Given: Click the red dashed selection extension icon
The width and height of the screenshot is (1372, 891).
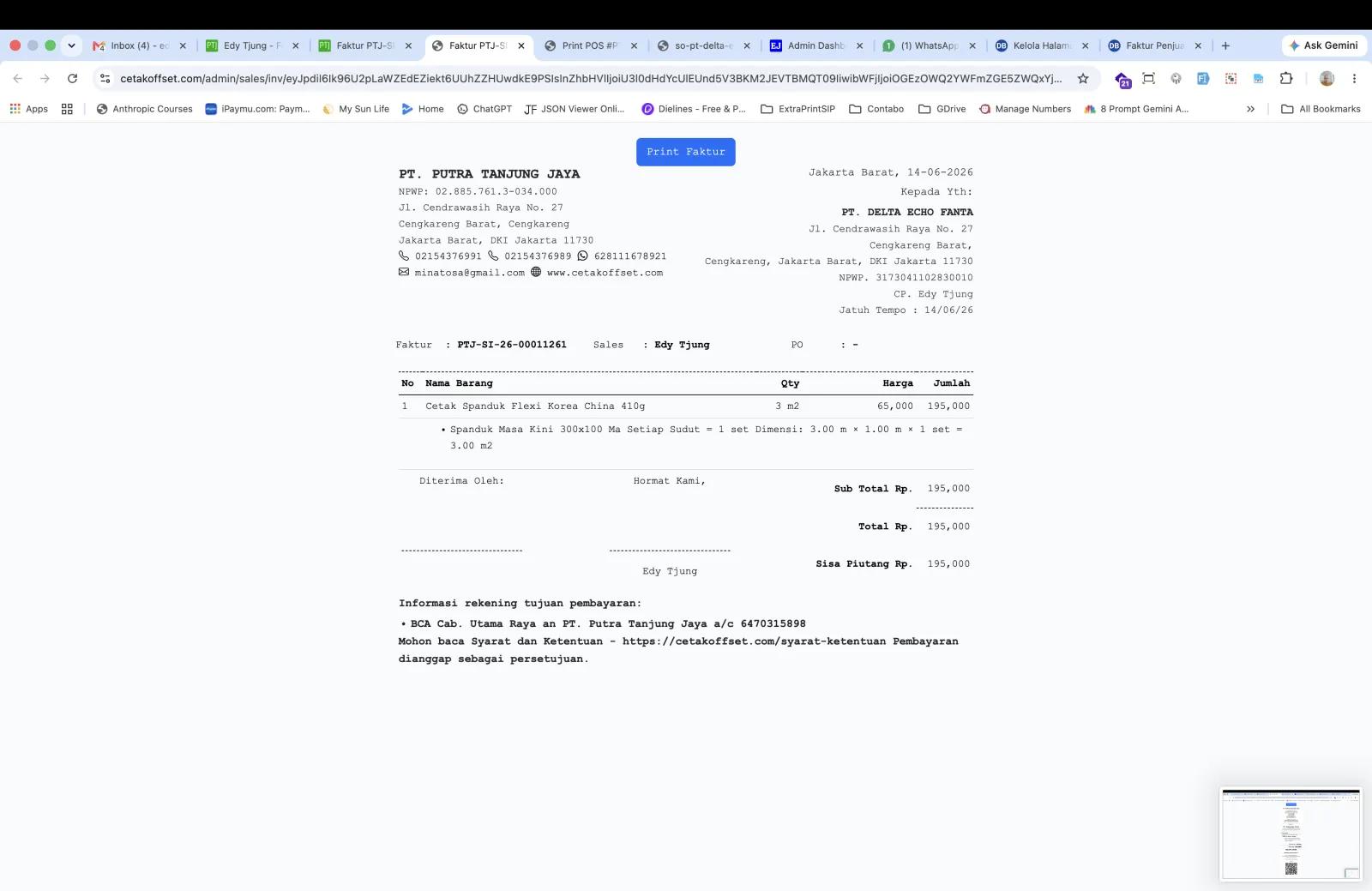Looking at the screenshot, I should click(x=1231, y=79).
